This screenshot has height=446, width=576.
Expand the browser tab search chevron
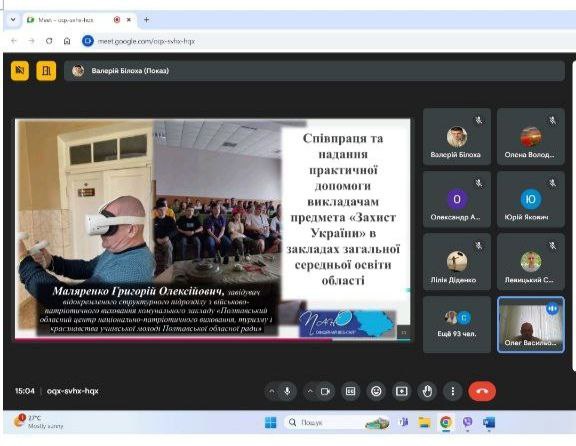(x=13, y=20)
